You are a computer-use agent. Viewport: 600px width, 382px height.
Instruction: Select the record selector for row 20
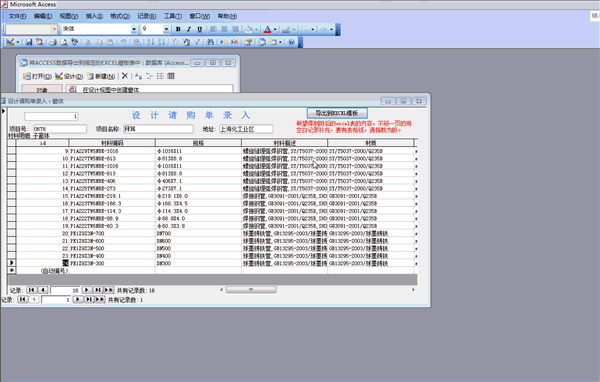point(11,233)
